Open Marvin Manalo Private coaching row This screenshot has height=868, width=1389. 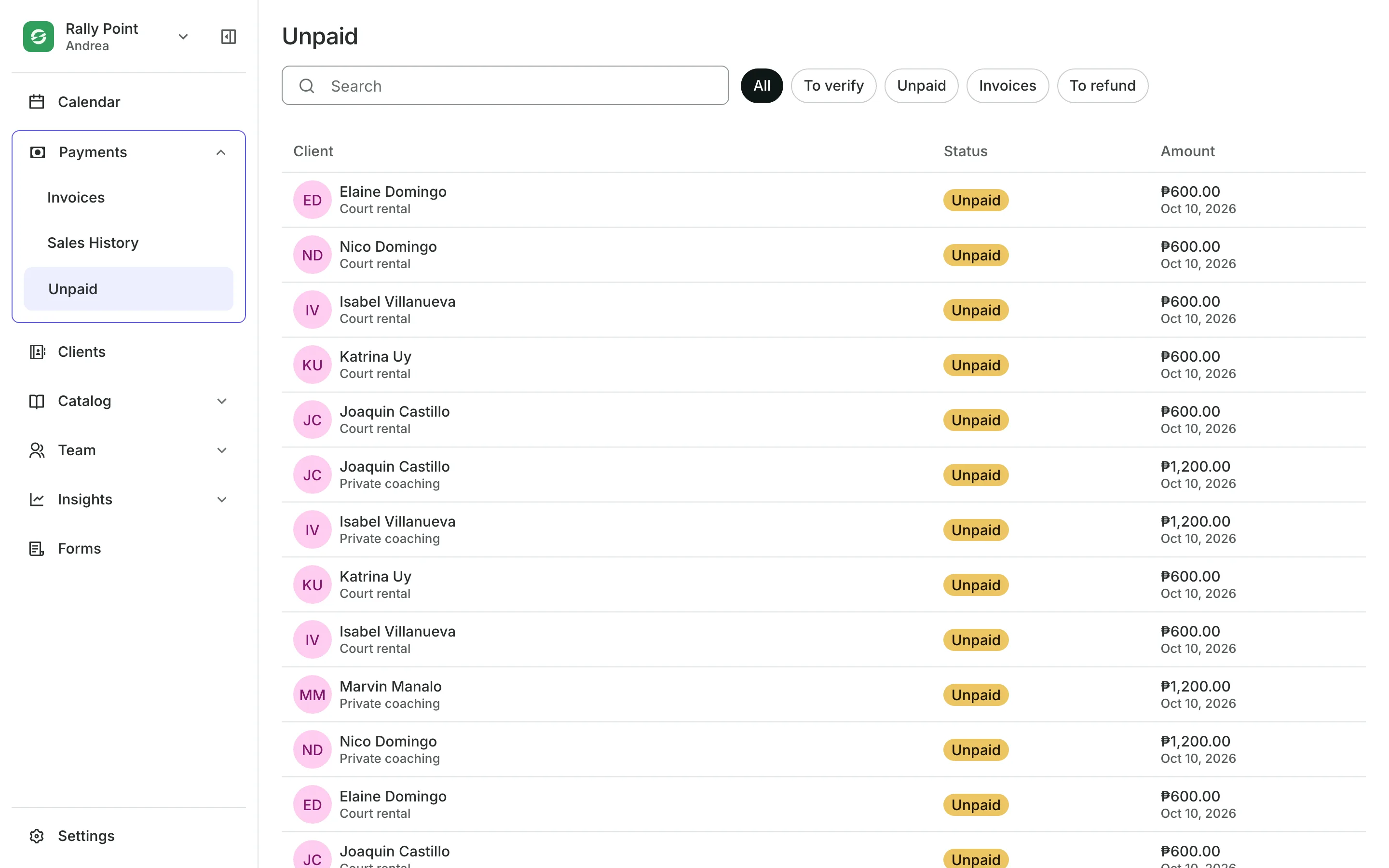(x=823, y=694)
